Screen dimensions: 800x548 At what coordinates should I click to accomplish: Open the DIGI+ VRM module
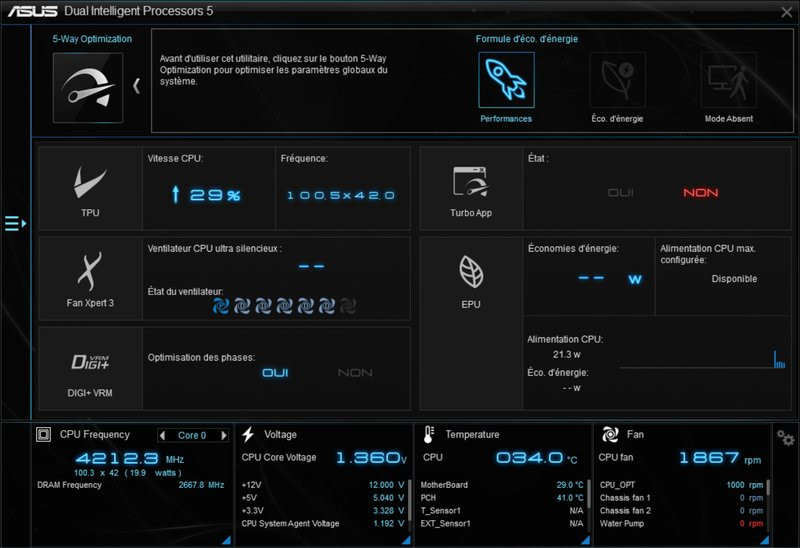pyautogui.click(x=90, y=368)
